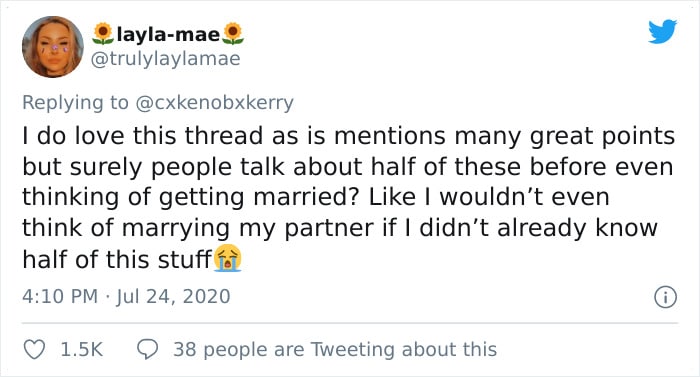This screenshot has height=377, width=700.
Task: Click the Twitter bird logo
Action: click(662, 31)
